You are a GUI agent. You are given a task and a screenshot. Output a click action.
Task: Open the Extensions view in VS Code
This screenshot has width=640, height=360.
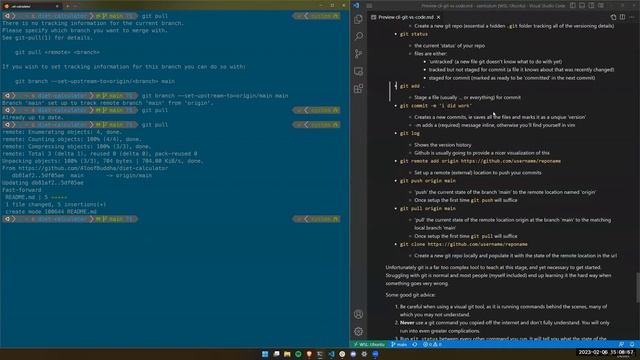pyautogui.click(x=358, y=89)
